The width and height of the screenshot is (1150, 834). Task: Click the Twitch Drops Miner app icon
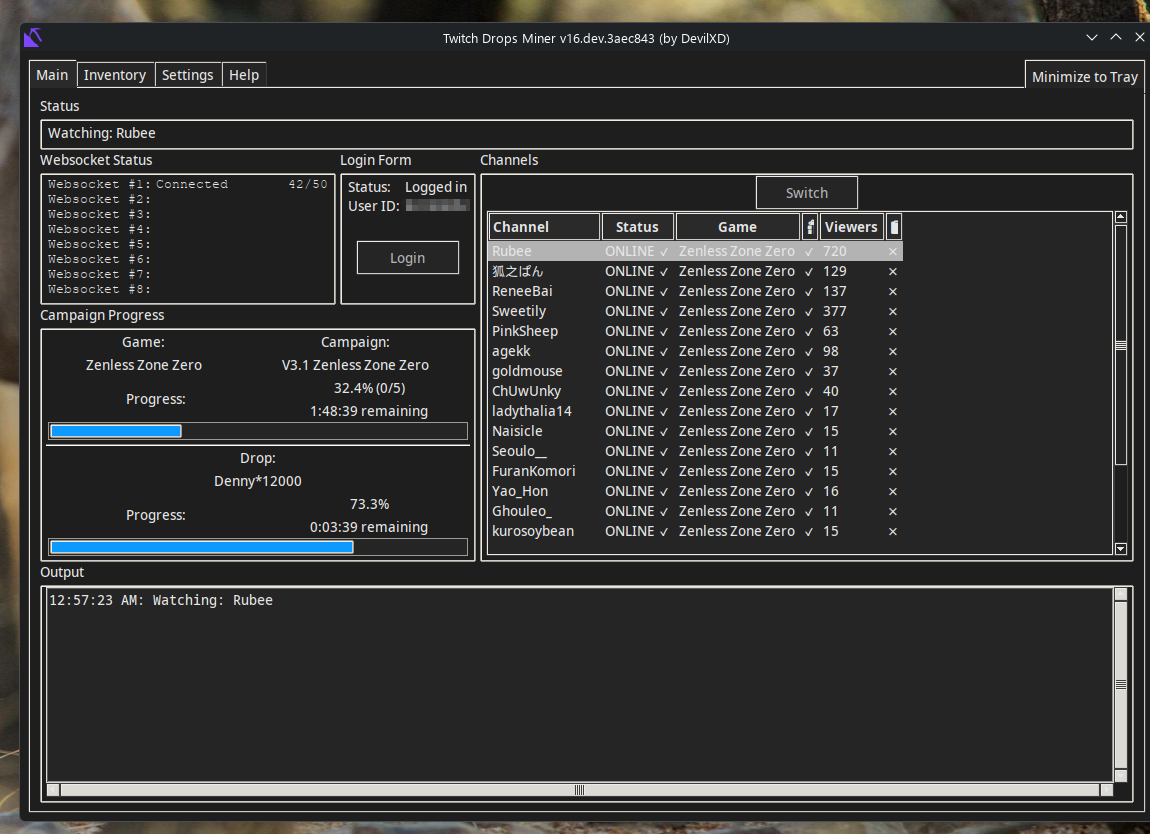point(33,37)
